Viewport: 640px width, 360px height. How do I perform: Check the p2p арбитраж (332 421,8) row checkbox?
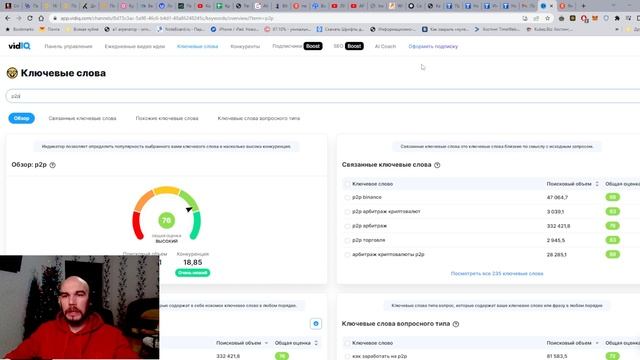pyautogui.click(x=347, y=226)
